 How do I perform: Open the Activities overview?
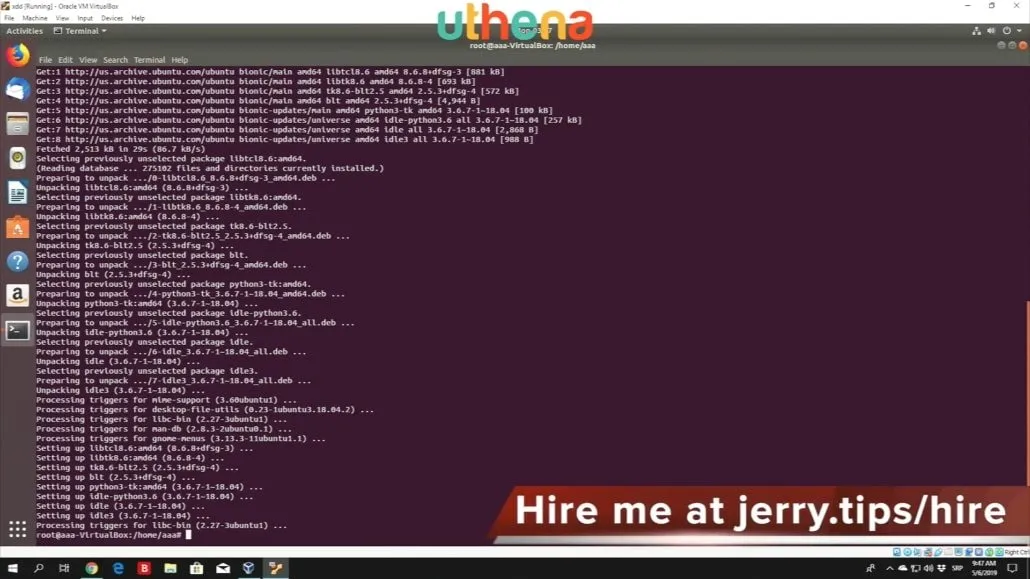tap(24, 31)
